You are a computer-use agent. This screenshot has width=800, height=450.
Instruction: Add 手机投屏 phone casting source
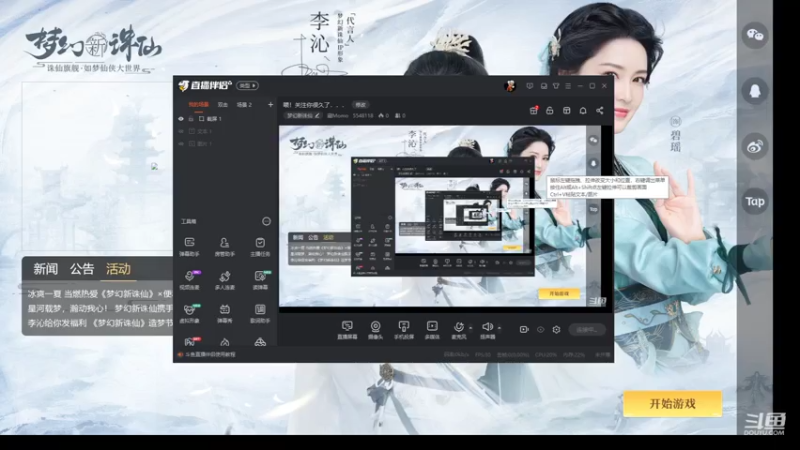click(x=404, y=330)
